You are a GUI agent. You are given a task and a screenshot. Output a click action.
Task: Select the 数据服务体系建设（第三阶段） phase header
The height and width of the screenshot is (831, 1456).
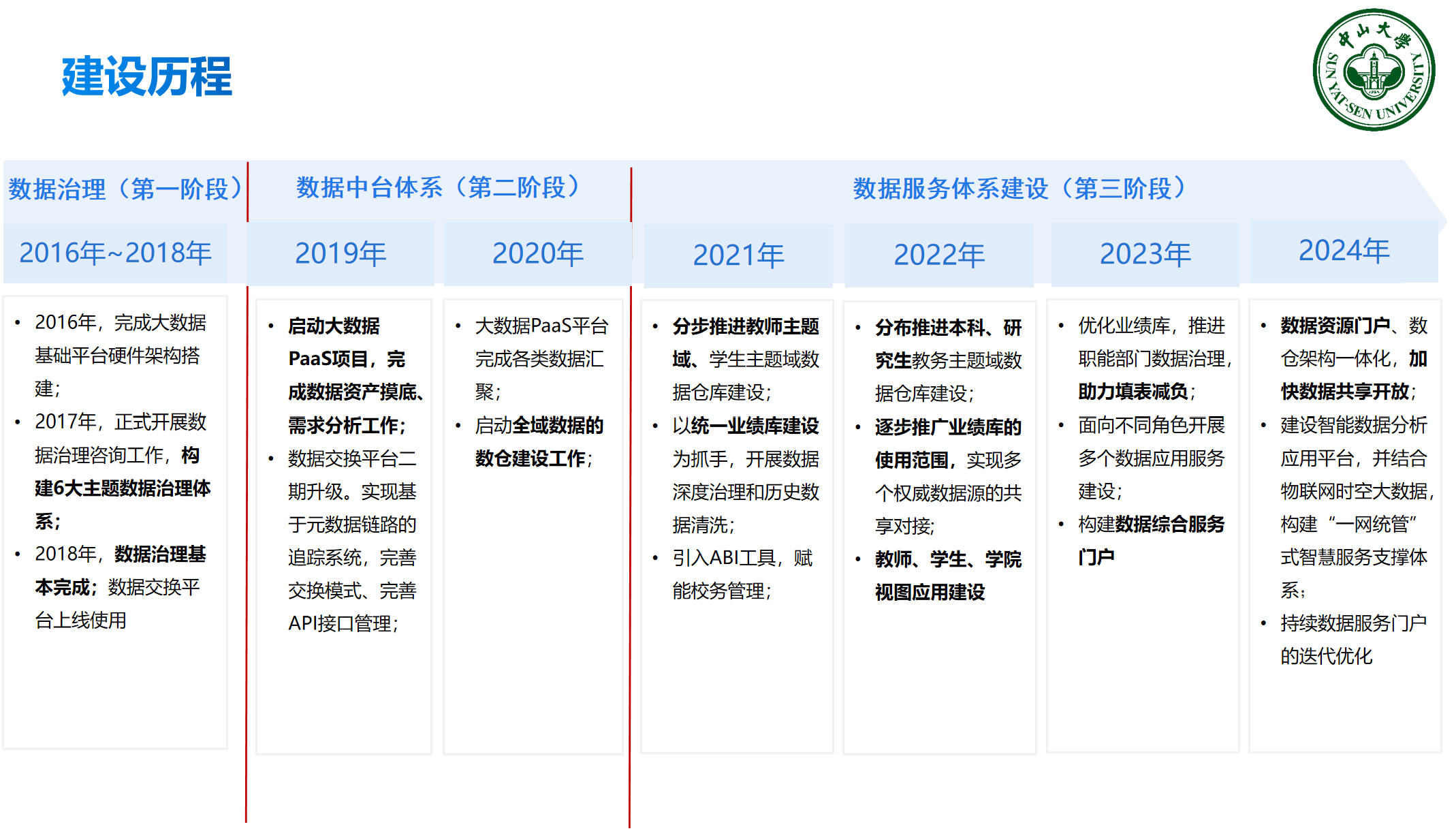coord(1019,189)
